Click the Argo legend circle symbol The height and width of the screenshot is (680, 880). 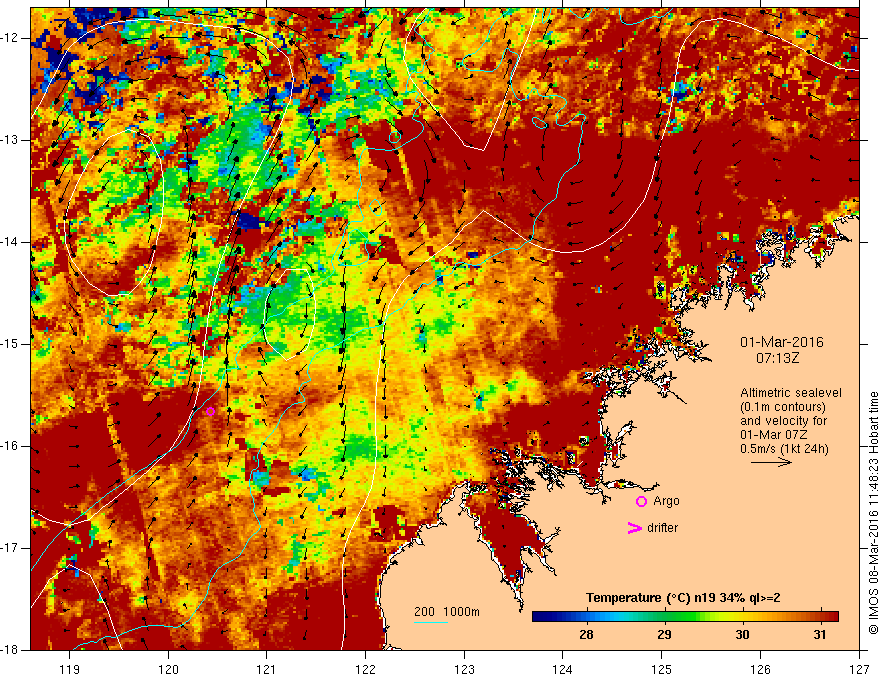coord(641,502)
